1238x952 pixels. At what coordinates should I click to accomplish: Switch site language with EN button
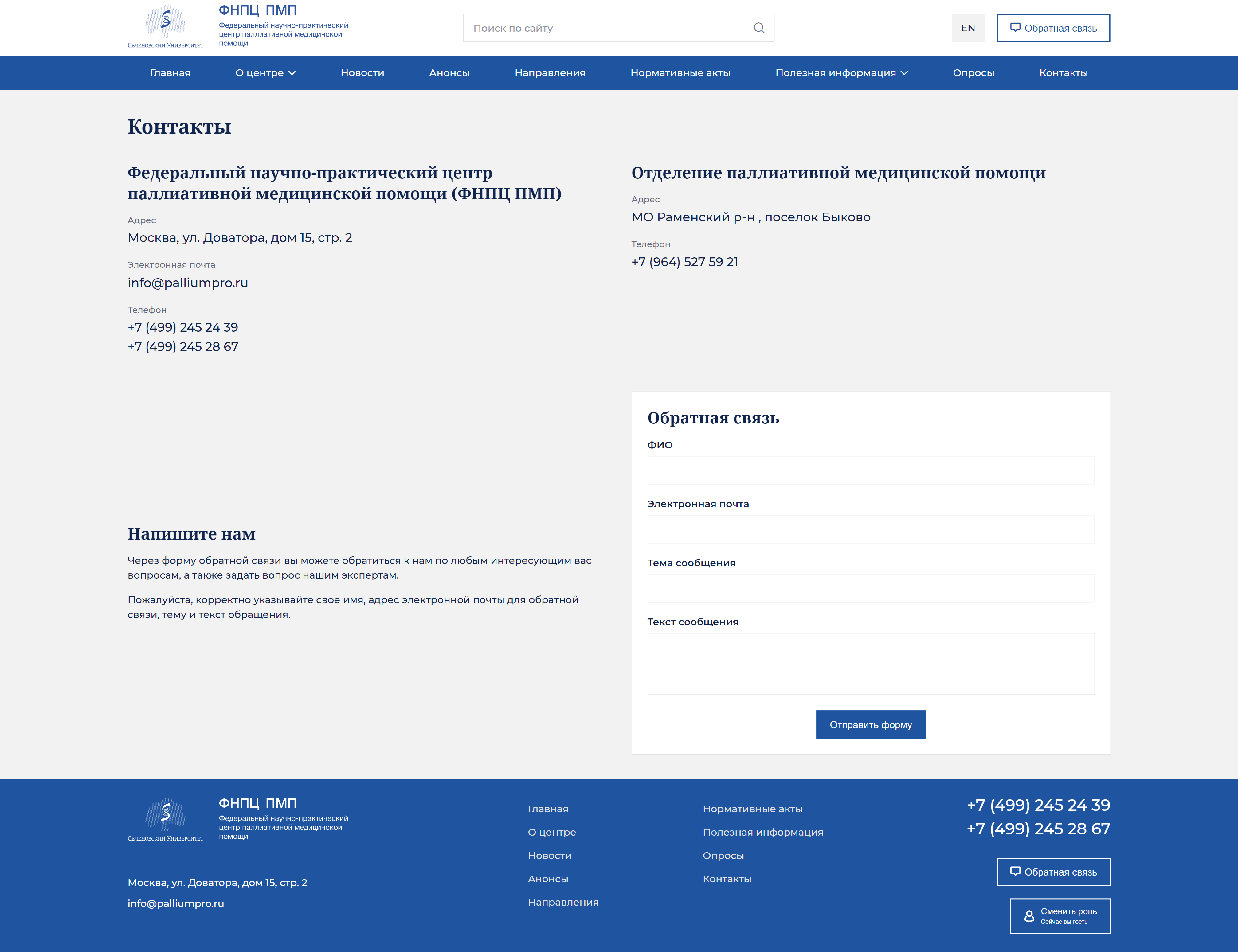(968, 28)
